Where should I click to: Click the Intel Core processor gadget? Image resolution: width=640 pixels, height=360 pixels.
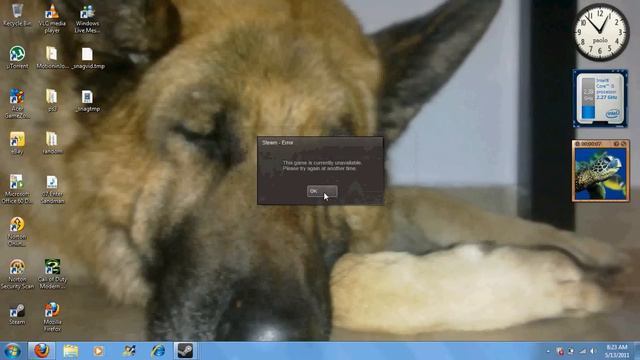coord(600,98)
